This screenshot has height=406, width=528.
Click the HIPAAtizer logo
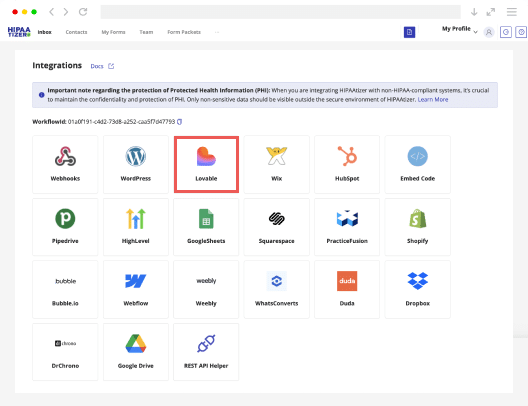[x=19, y=32]
